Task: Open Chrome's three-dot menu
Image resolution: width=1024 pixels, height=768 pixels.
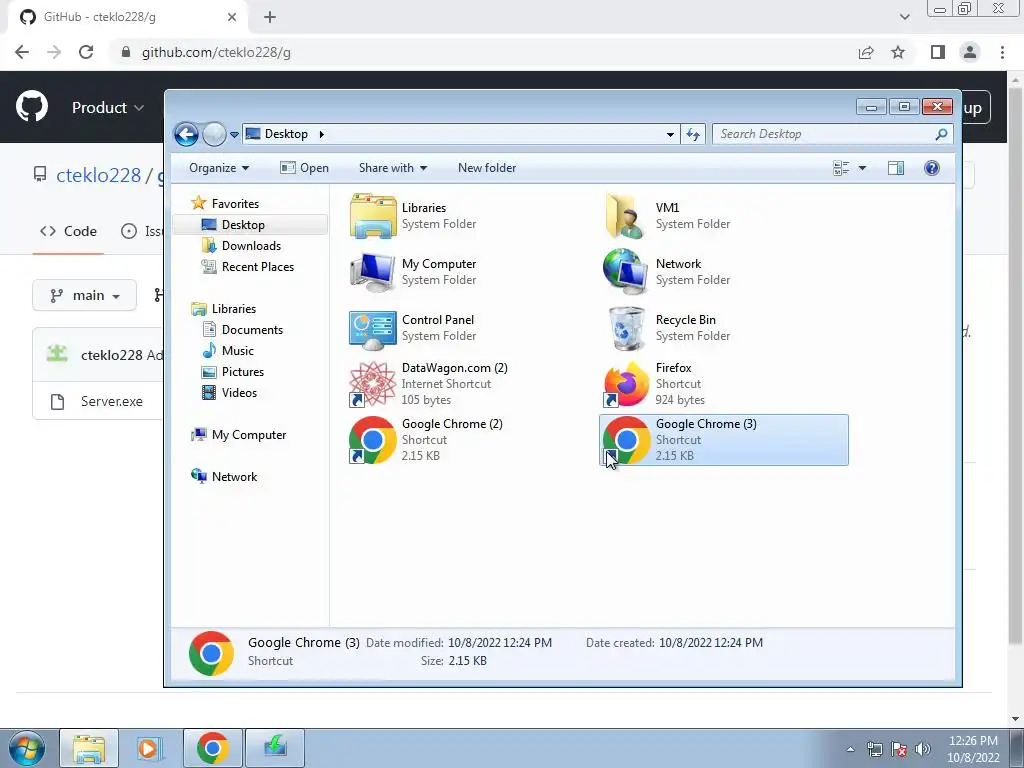Action: [x=1002, y=52]
